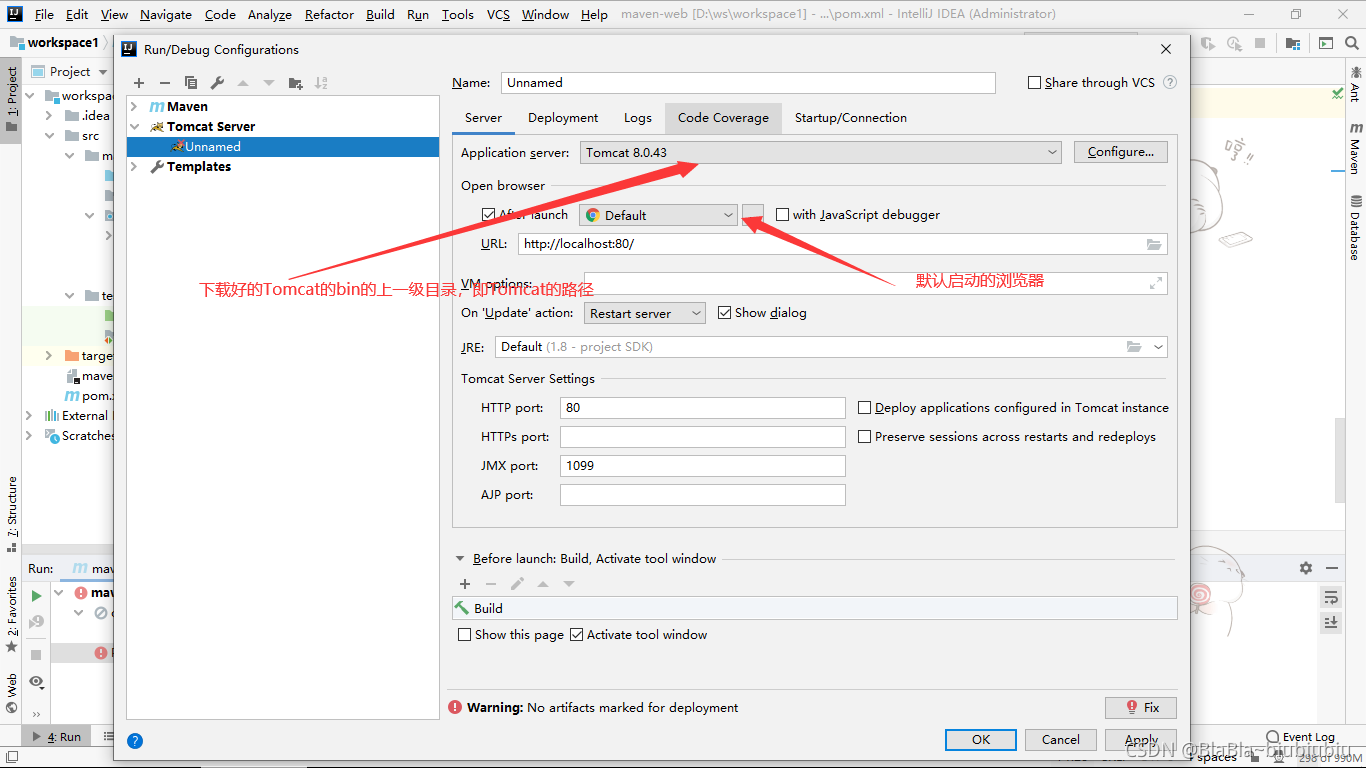Open Search Everywhere magnifier icon

pos(1352,43)
